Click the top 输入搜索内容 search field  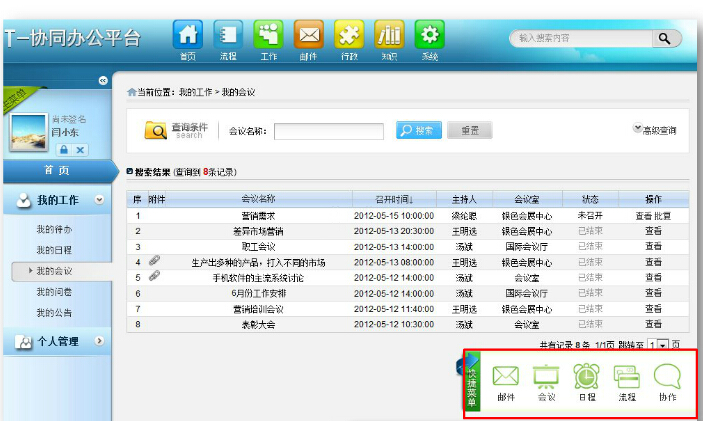581,39
